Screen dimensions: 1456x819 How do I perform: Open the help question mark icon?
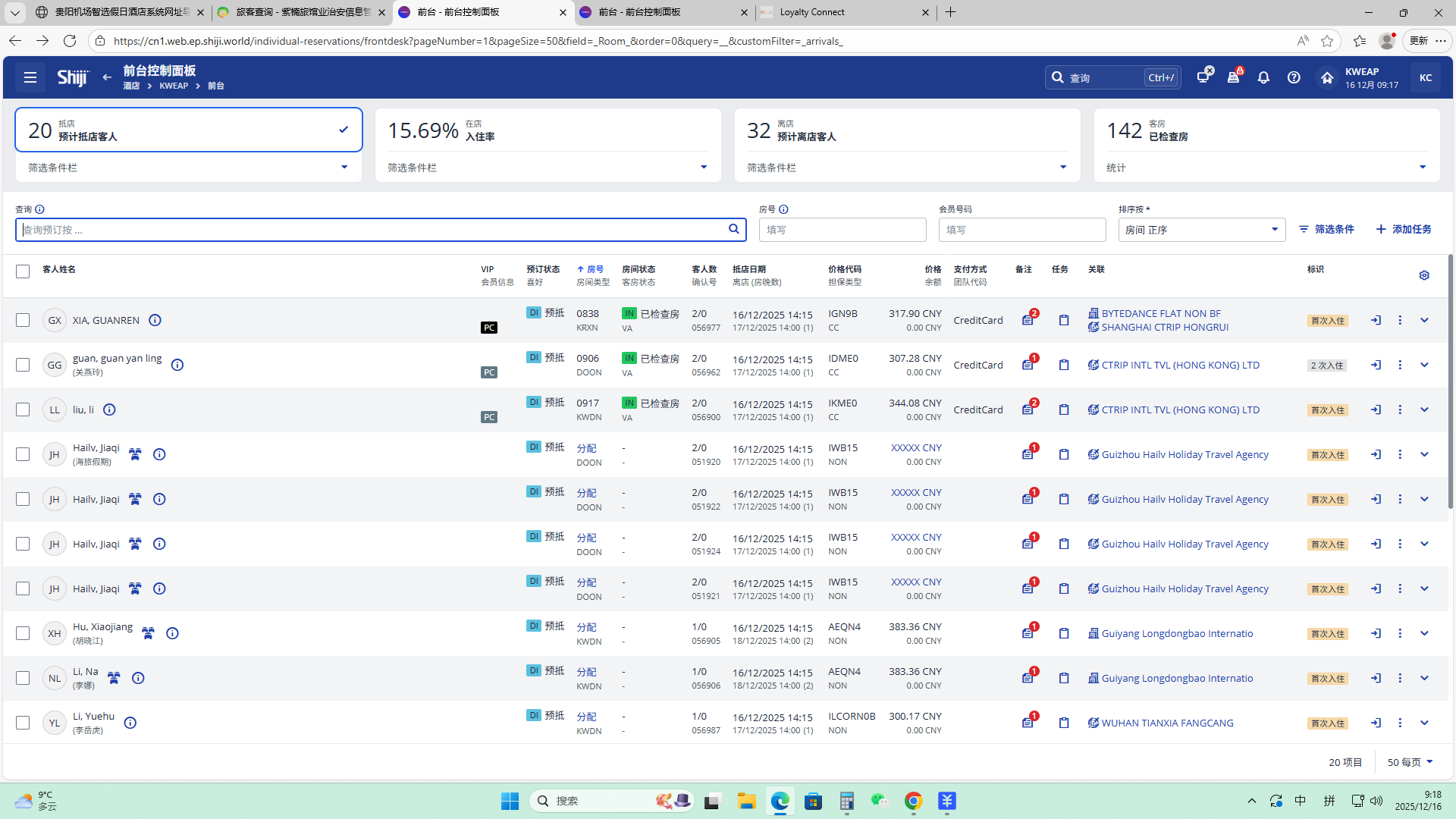point(1294,77)
